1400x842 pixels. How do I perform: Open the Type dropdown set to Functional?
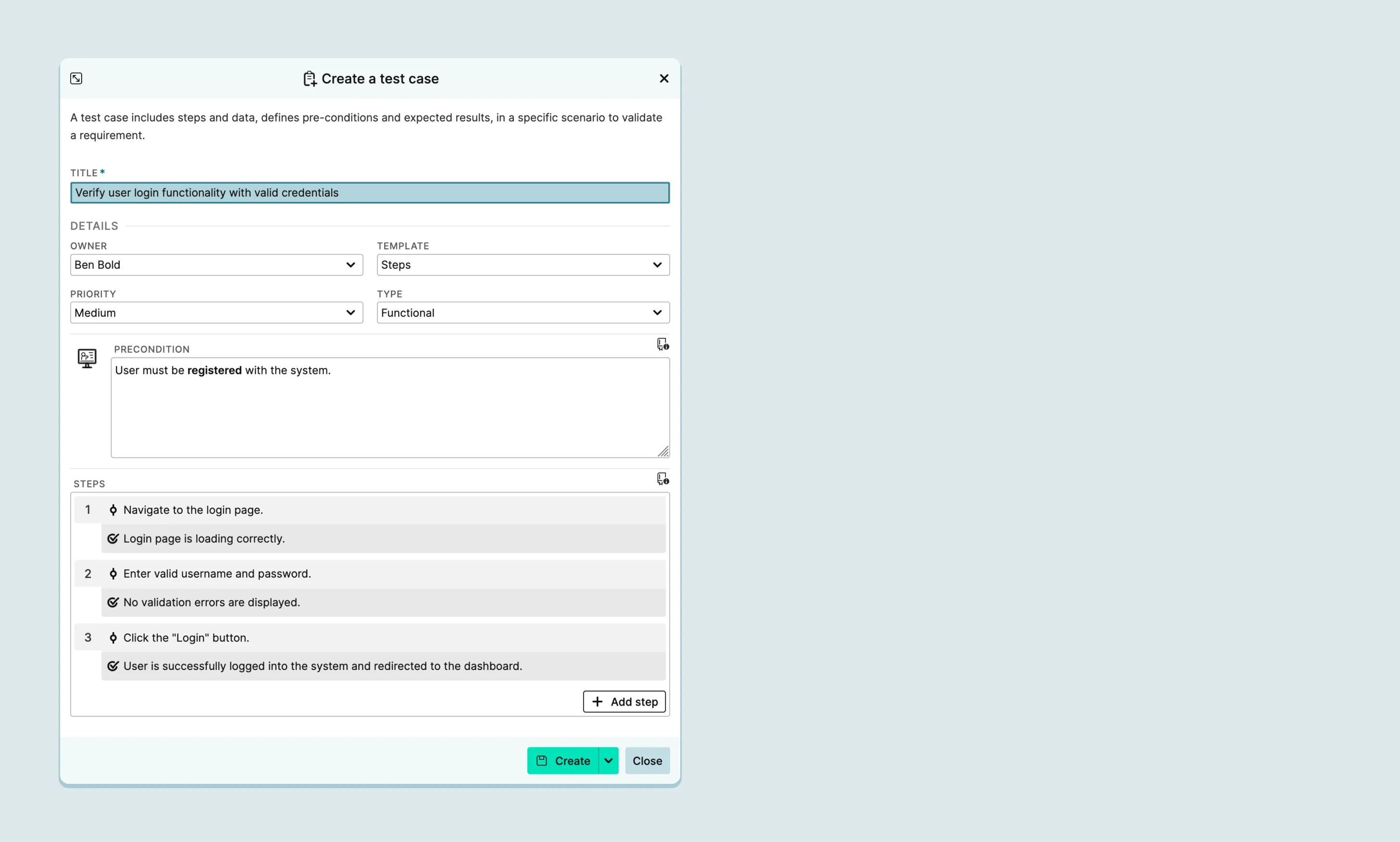tap(523, 313)
